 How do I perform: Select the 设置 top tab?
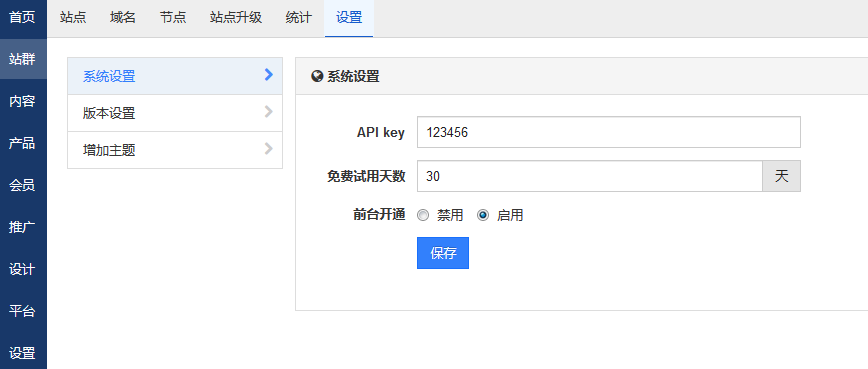(x=349, y=18)
